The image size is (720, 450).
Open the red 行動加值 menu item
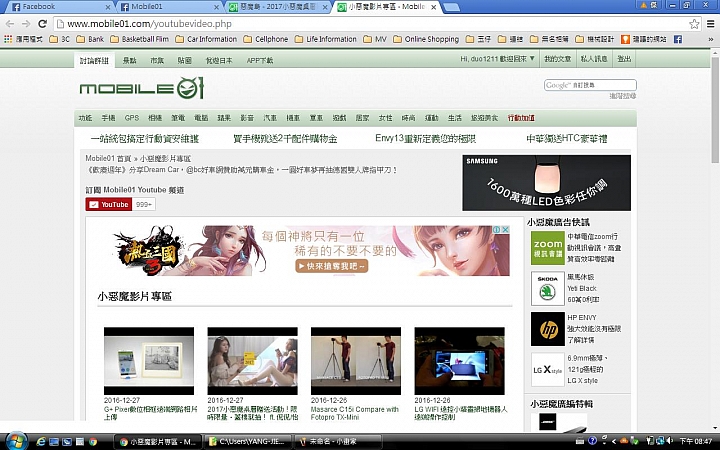click(521, 118)
